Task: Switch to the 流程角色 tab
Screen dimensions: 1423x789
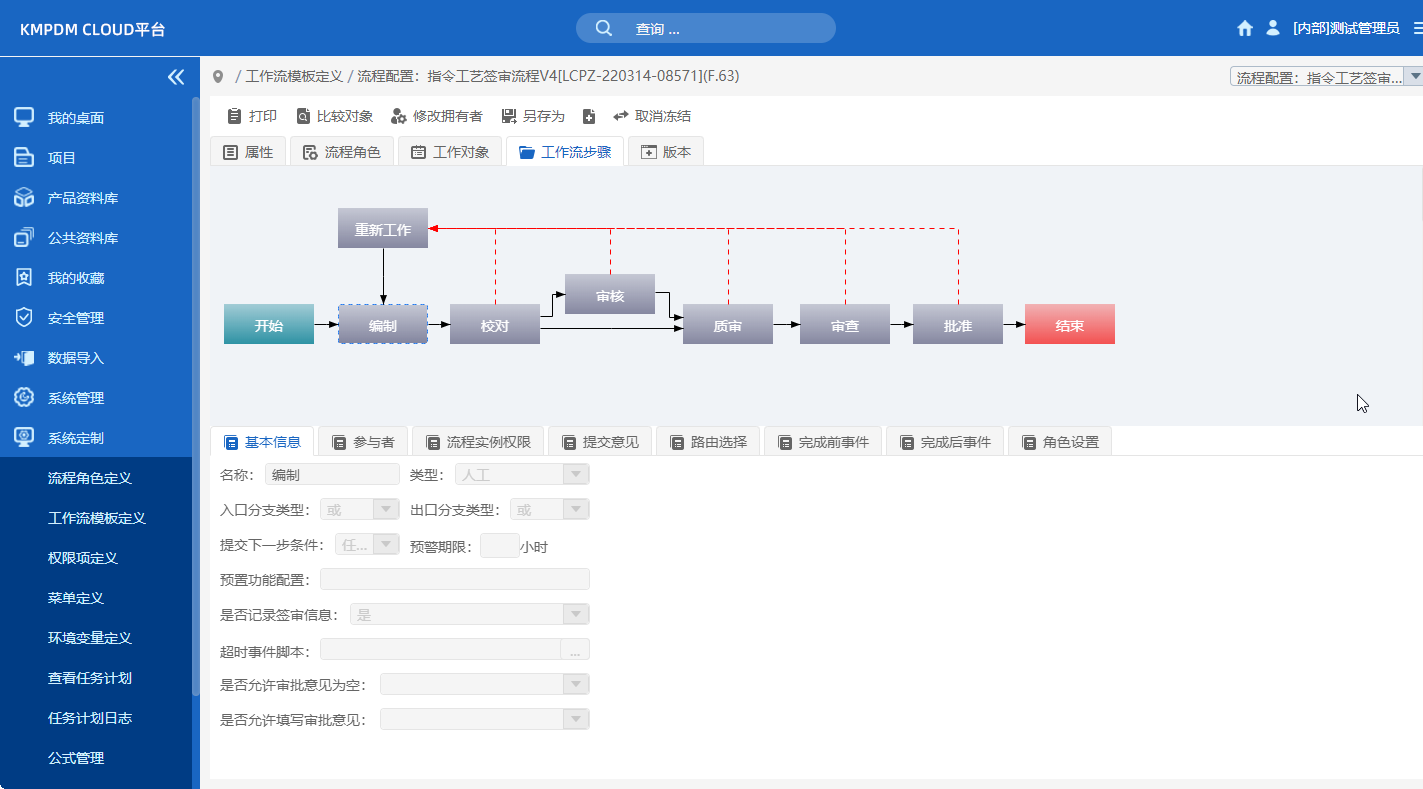Action: (x=342, y=151)
